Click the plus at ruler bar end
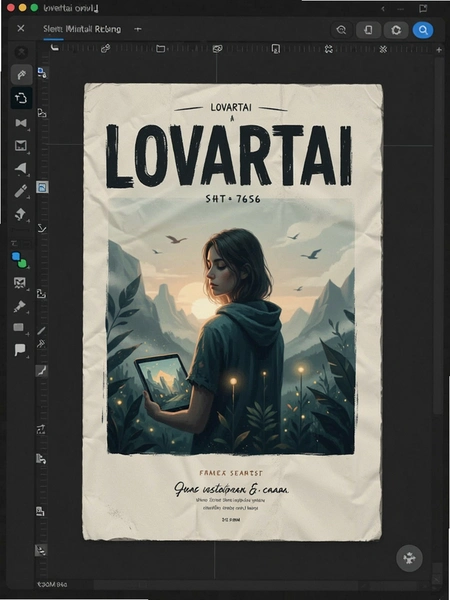The width and height of the screenshot is (450, 600). pos(439,49)
